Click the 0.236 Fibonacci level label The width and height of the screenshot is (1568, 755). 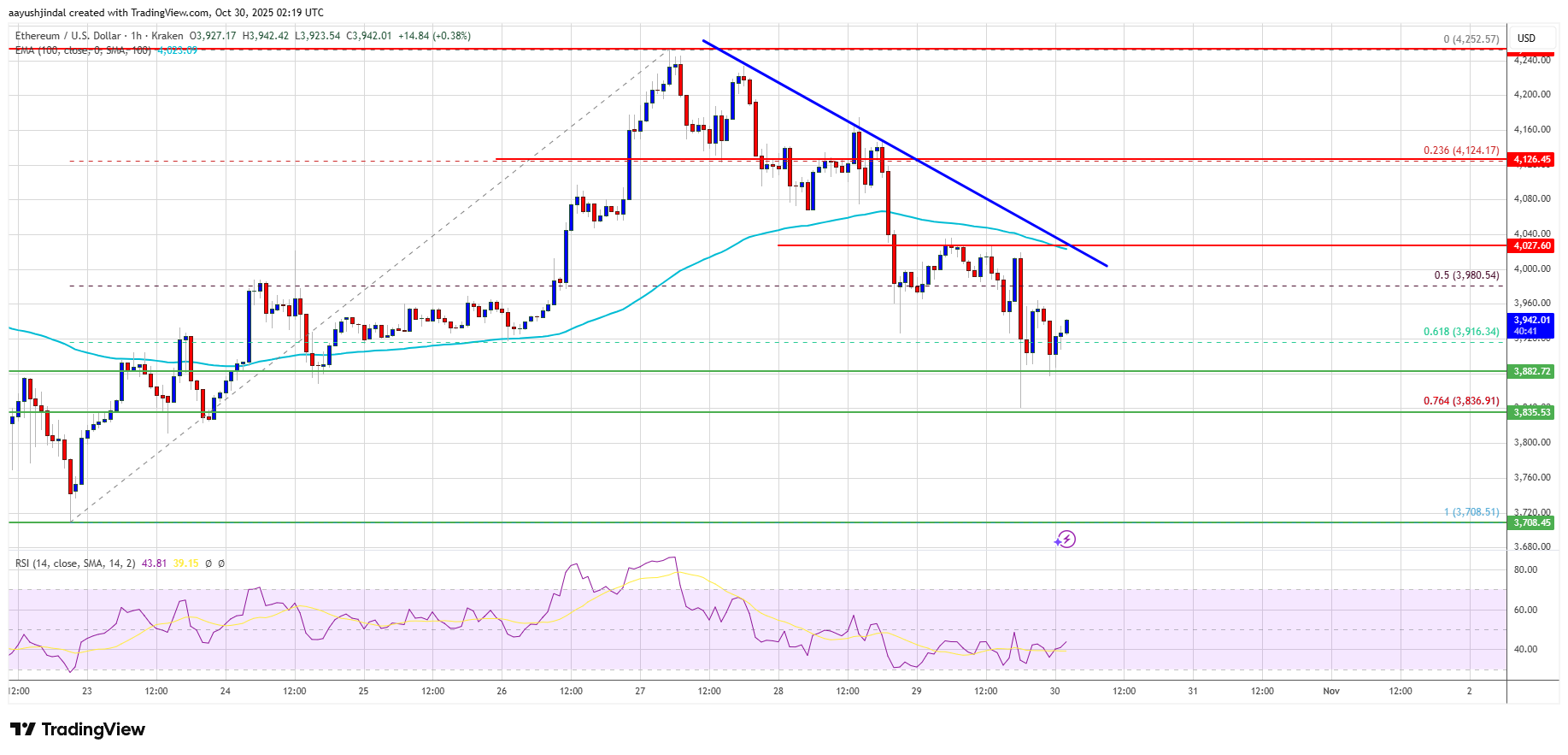click(x=1460, y=150)
